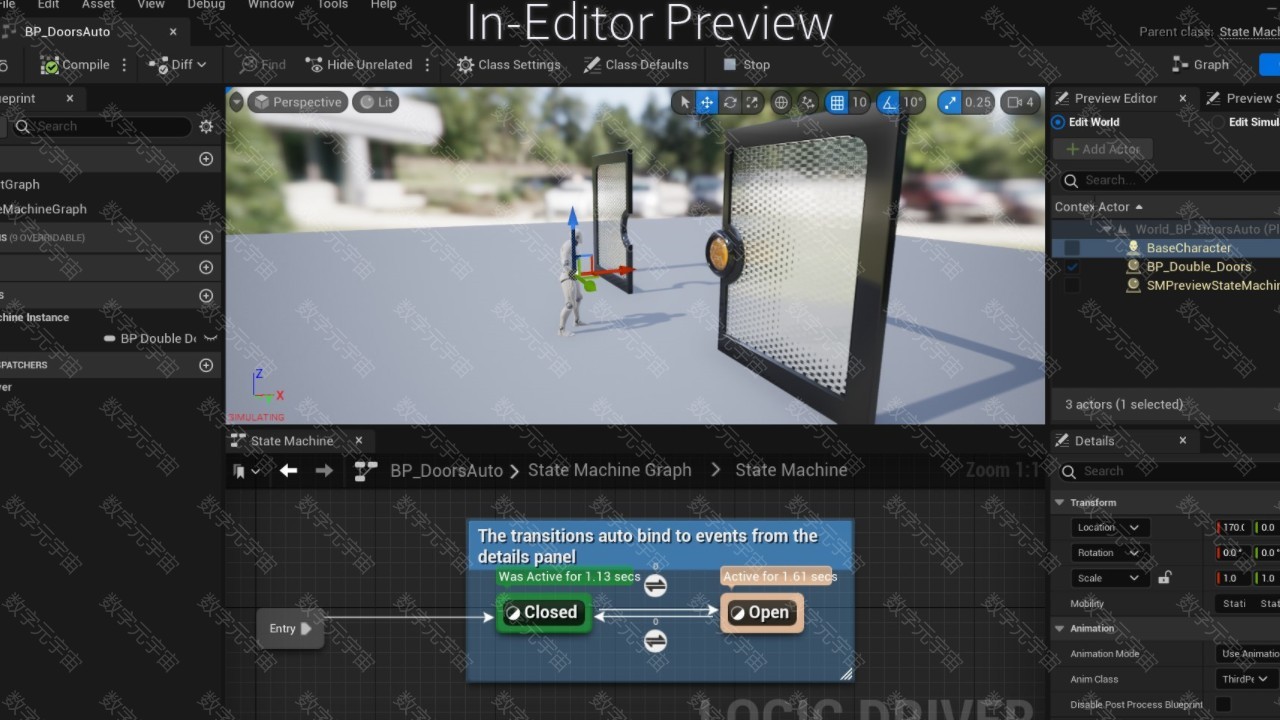Click the BP_DoorsAuto breadcrumb

(446, 470)
